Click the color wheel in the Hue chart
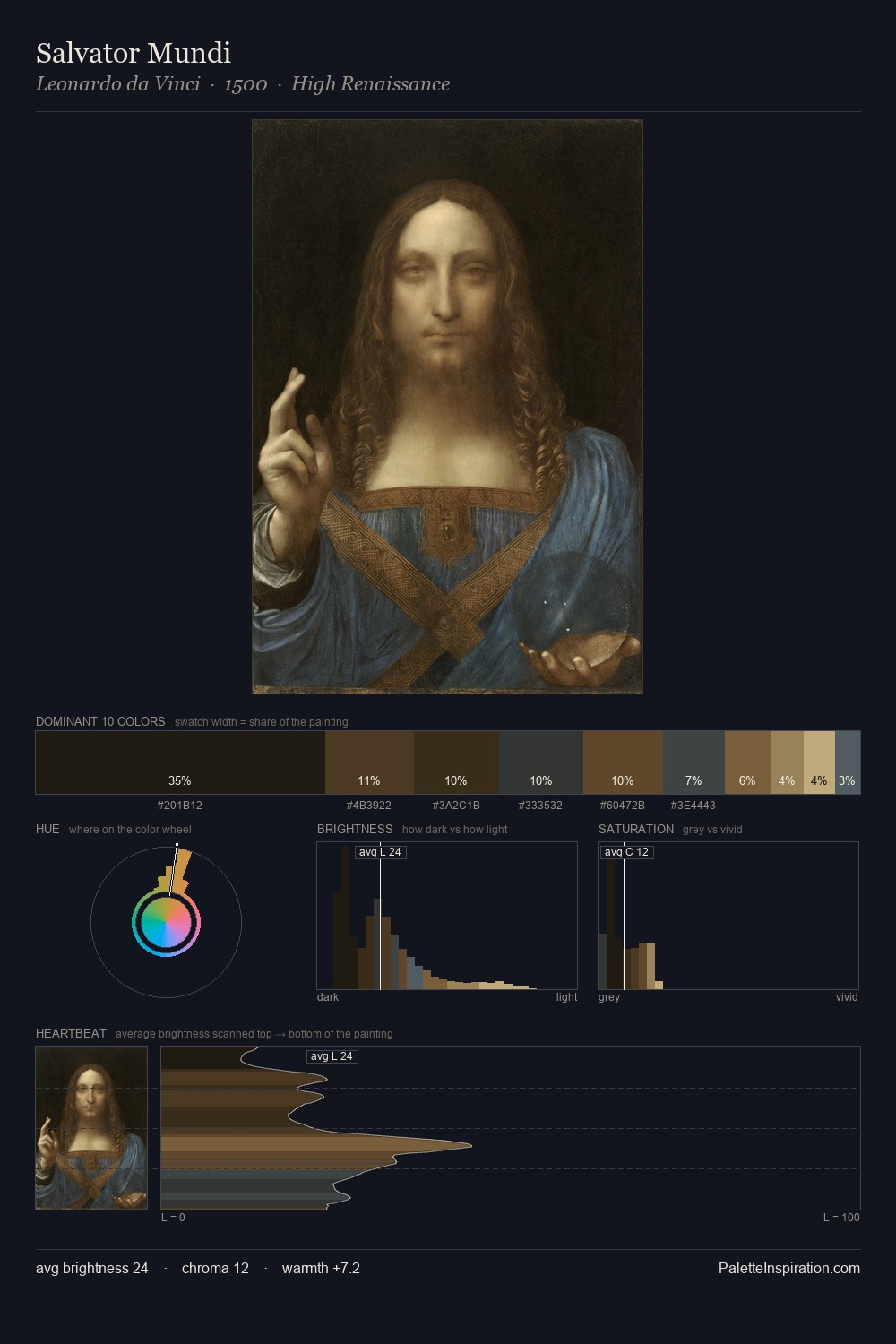This screenshot has height=1344, width=896. (x=166, y=923)
